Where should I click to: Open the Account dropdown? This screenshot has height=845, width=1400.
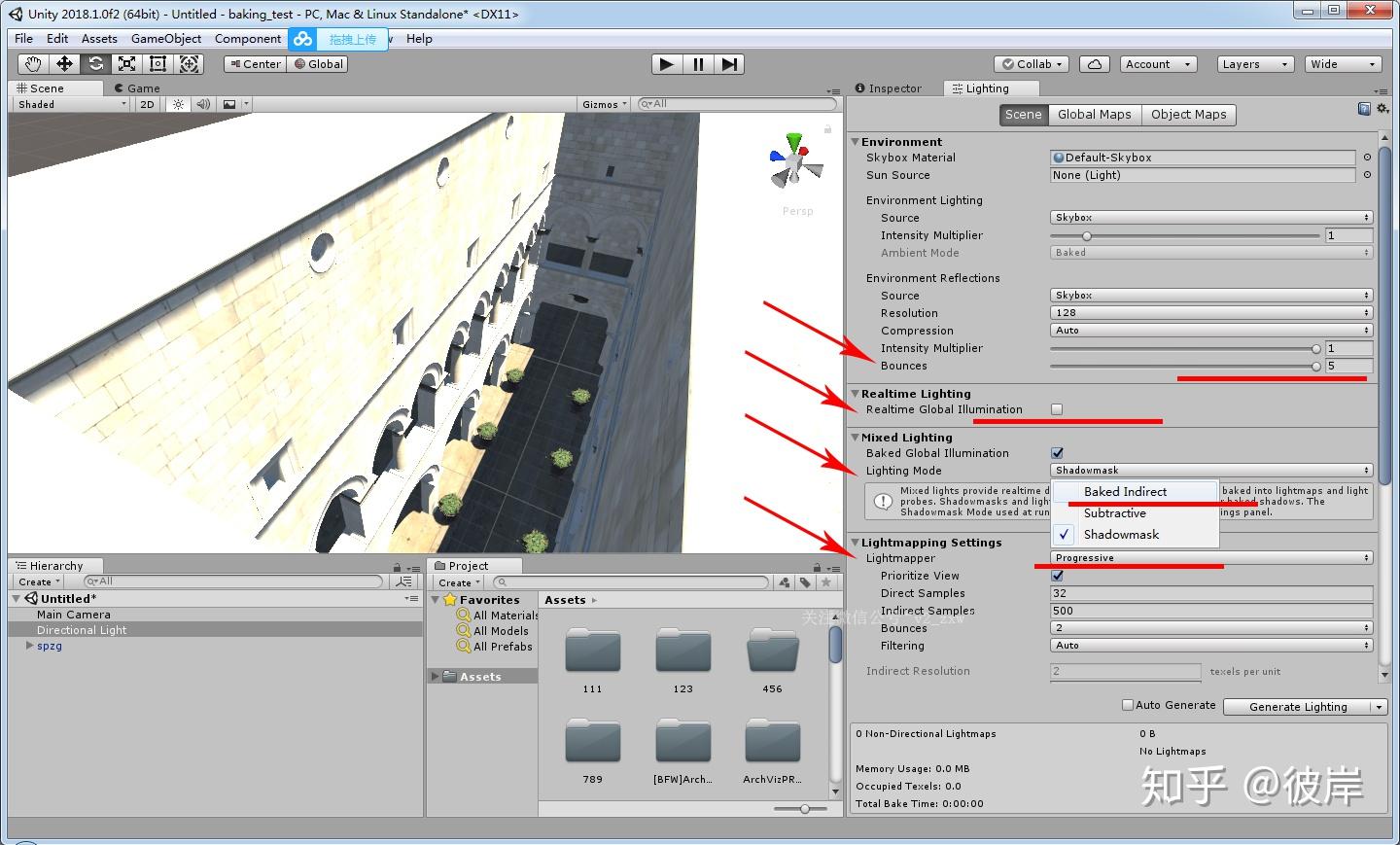(1157, 64)
